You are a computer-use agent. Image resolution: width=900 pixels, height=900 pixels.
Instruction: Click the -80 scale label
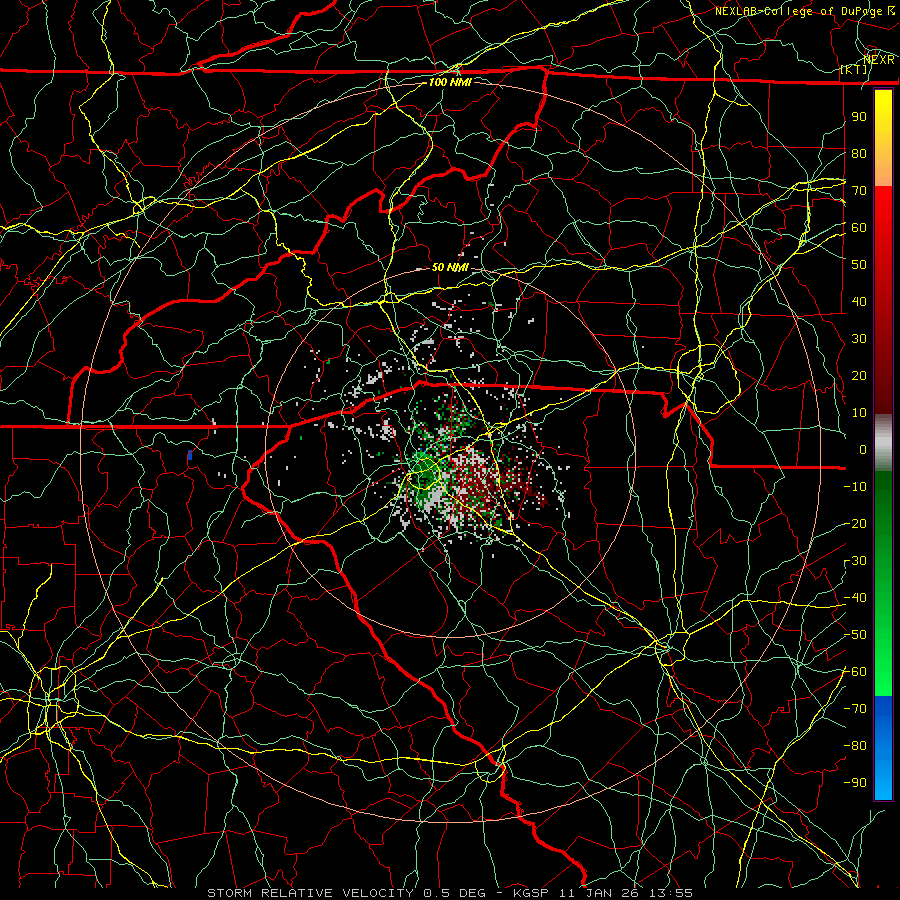[855, 746]
